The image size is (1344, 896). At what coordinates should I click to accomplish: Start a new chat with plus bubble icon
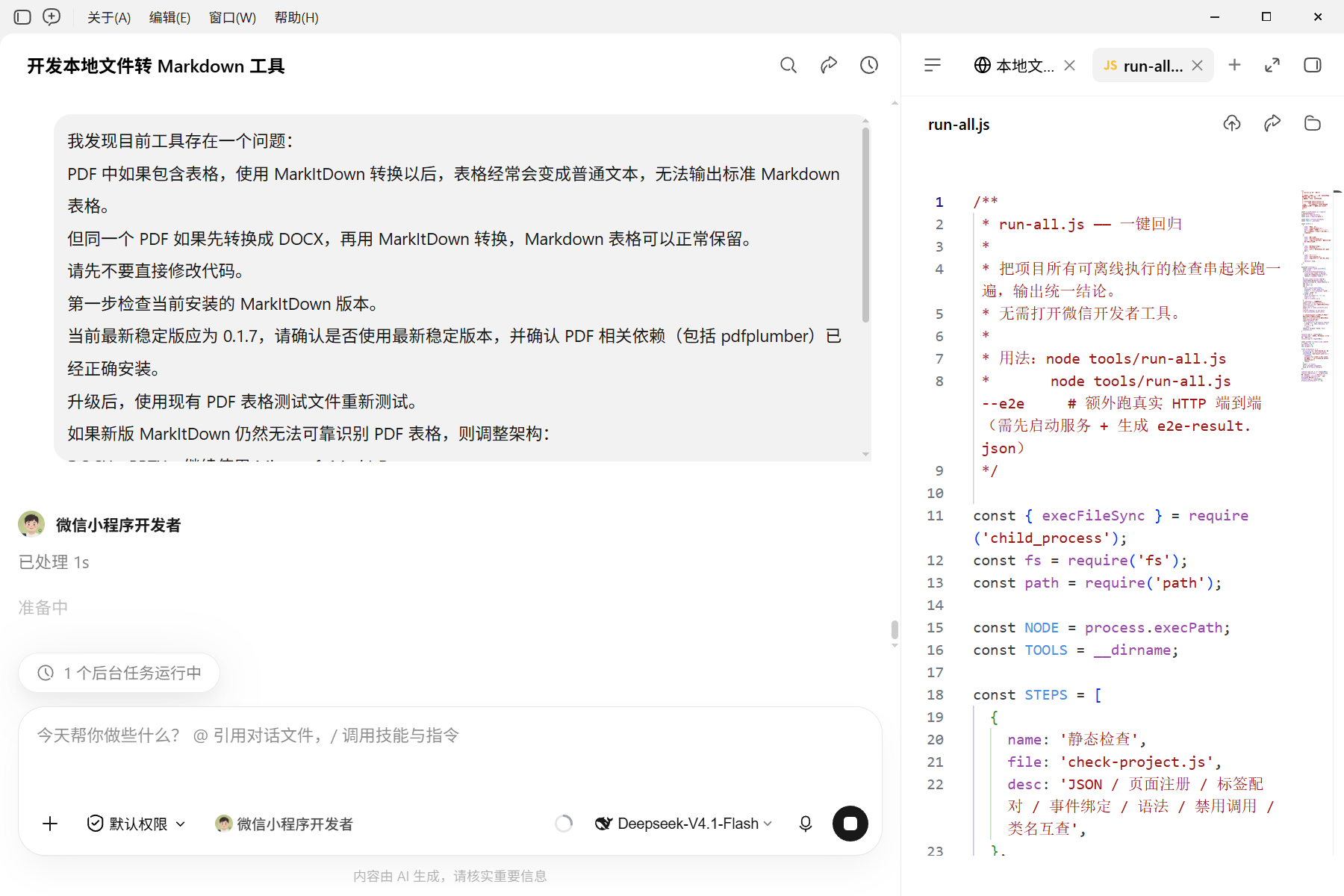tap(52, 17)
